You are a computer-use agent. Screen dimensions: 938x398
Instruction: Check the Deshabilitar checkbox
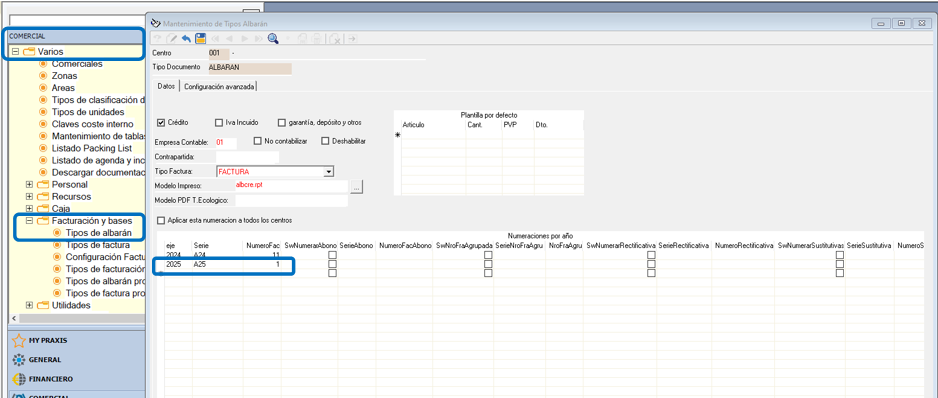325,141
